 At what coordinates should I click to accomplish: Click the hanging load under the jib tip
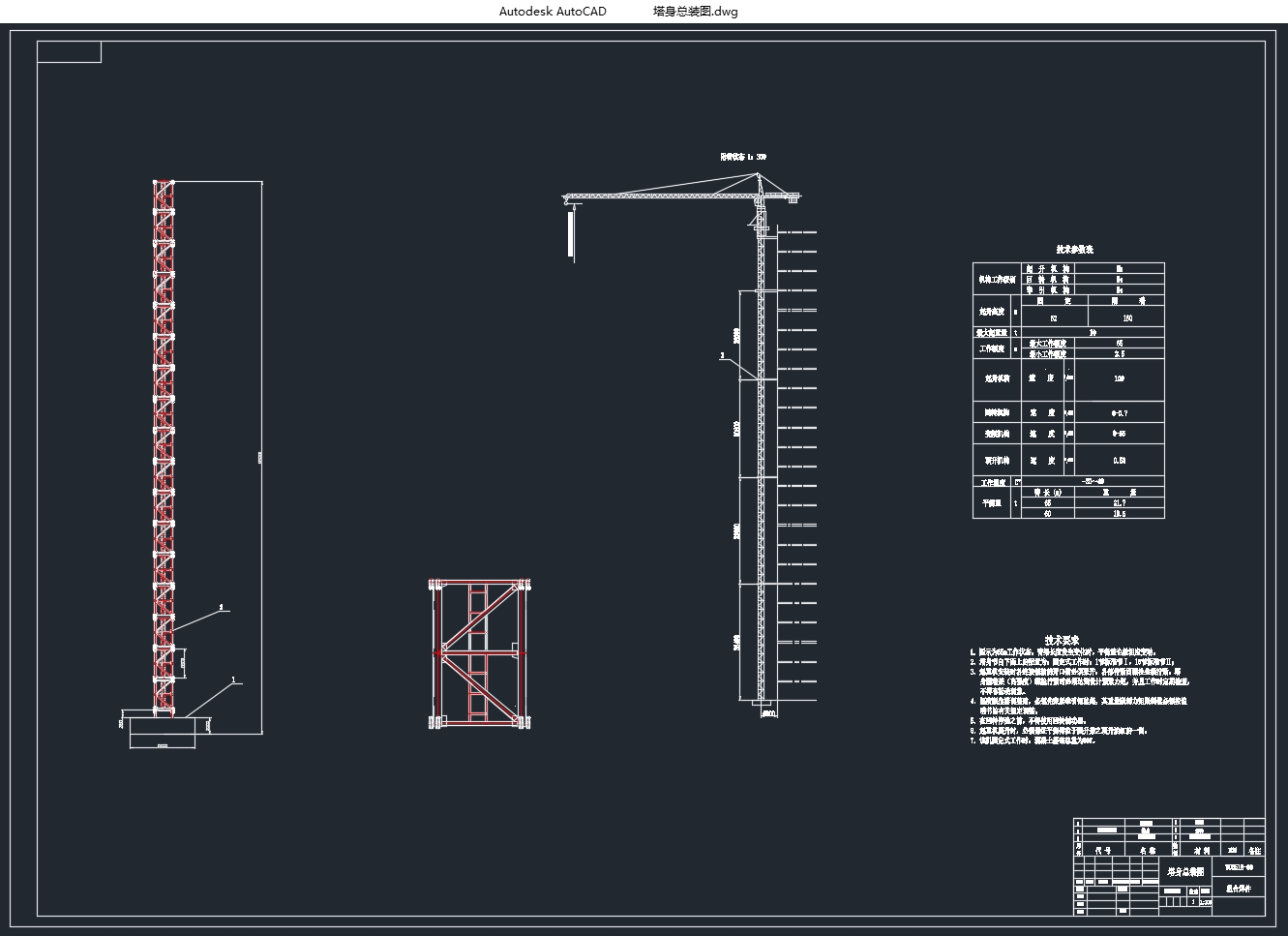[x=571, y=233]
